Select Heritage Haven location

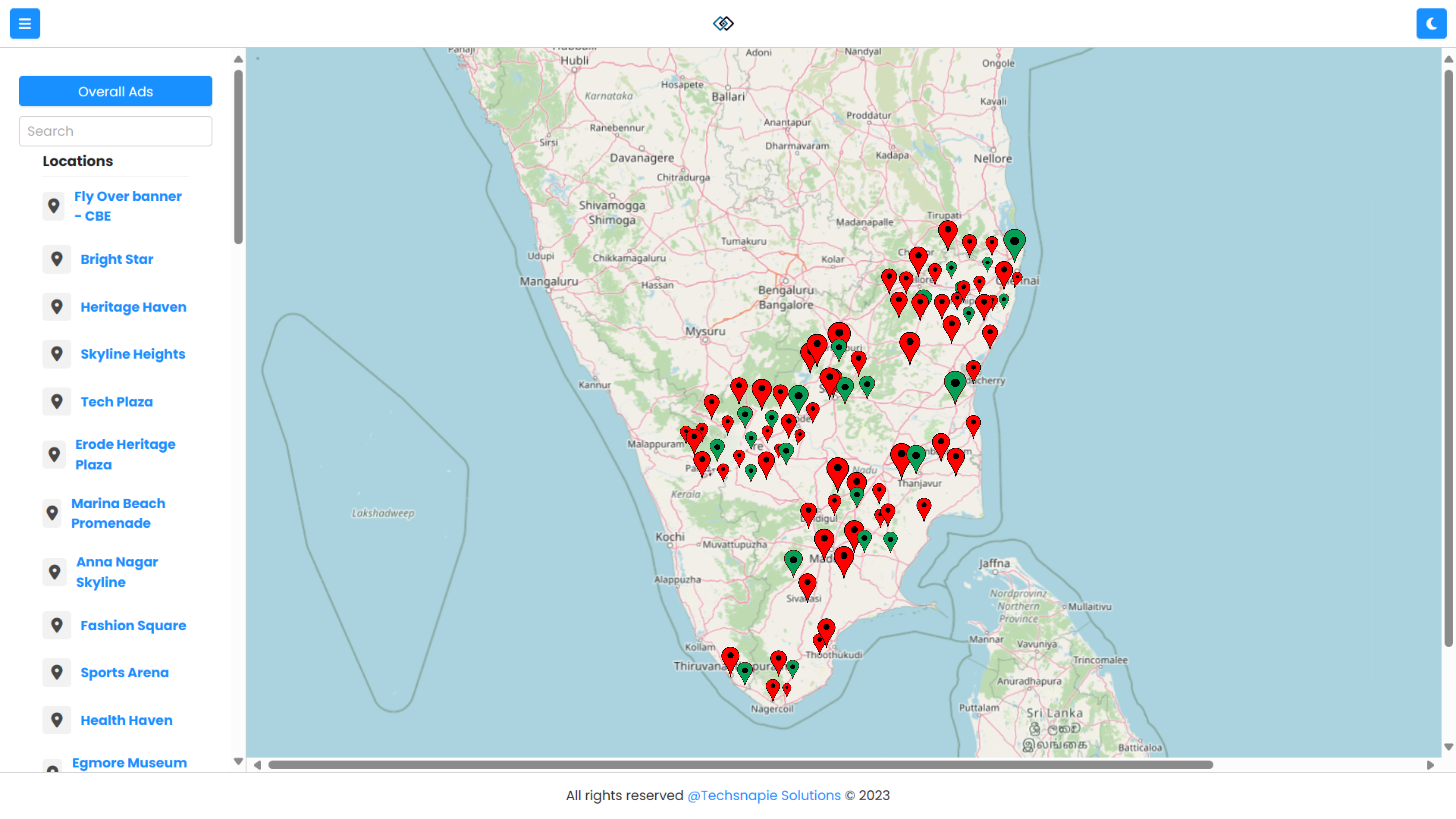tap(133, 307)
